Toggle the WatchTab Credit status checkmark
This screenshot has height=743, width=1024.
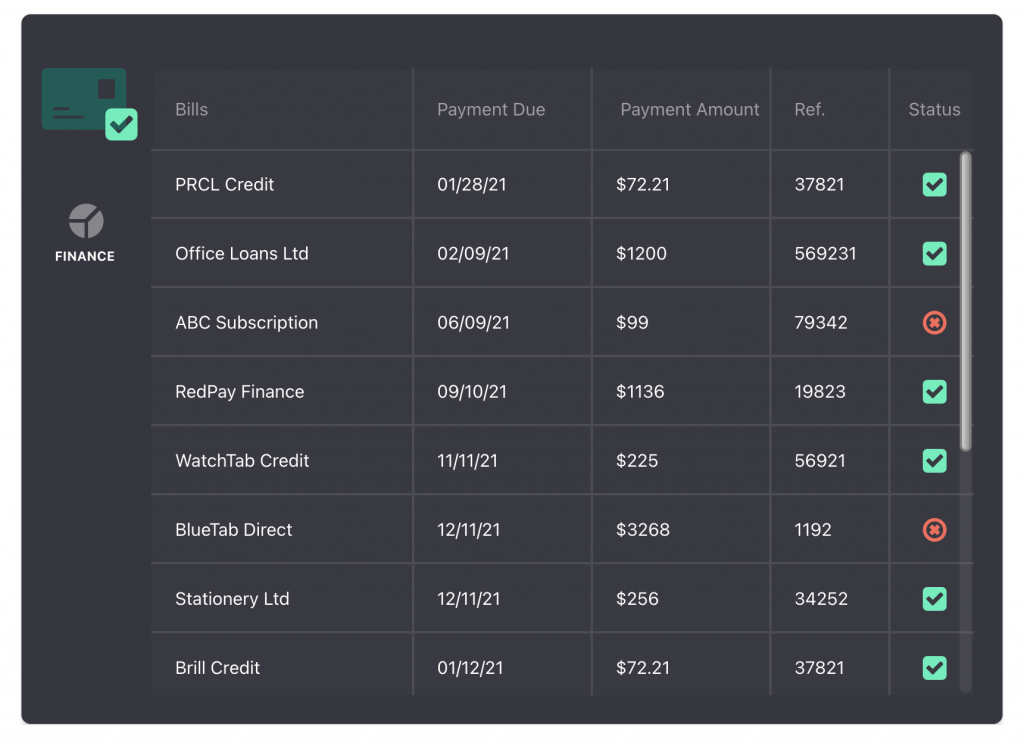click(934, 461)
